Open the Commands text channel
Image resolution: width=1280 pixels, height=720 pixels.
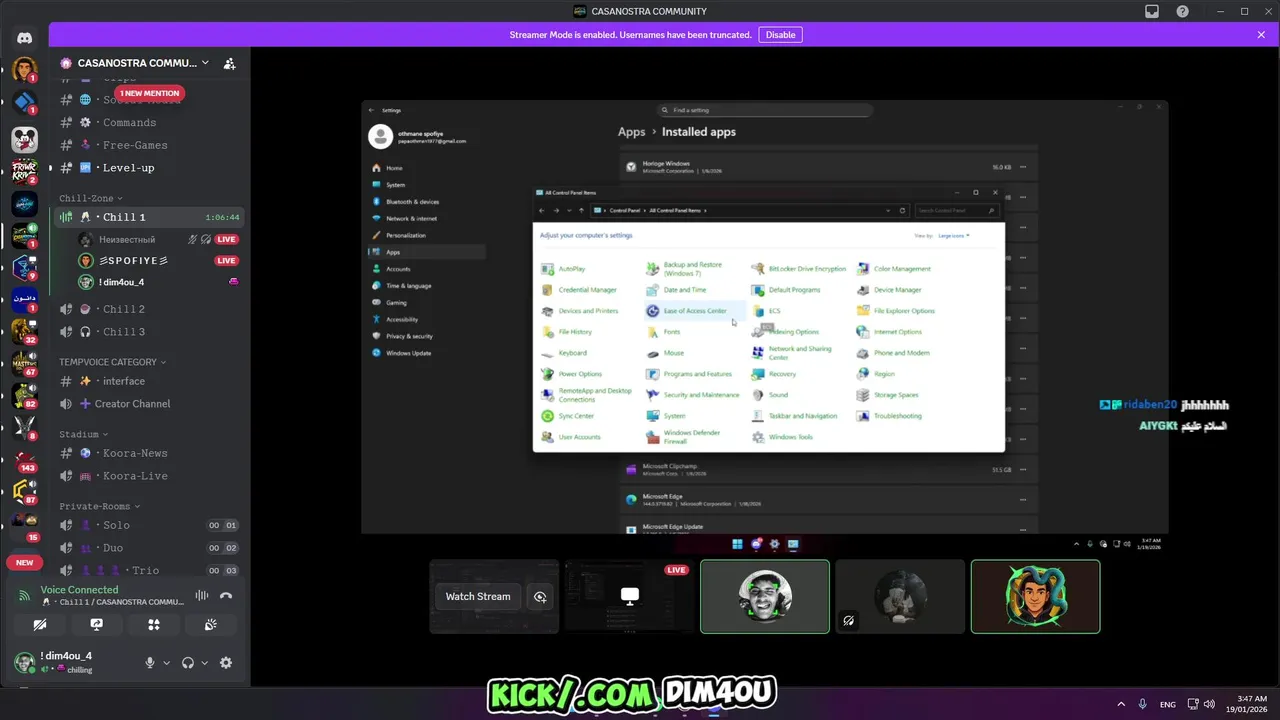point(147,122)
